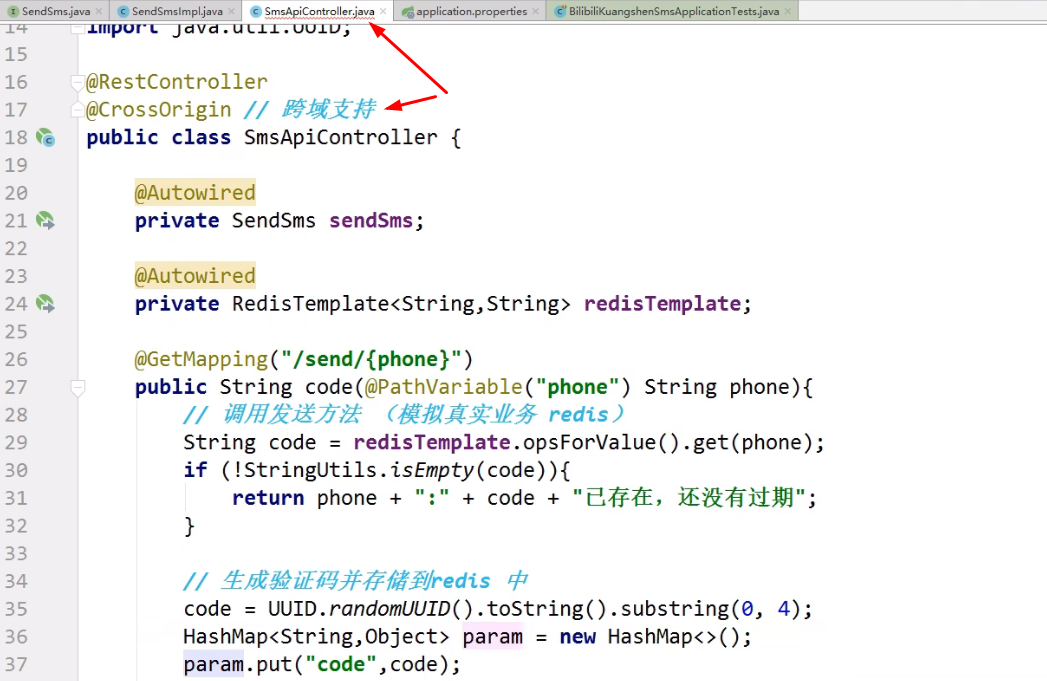The width and height of the screenshot is (1047, 681).
Task: Open the application.properties tab
Action: (471, 11)
